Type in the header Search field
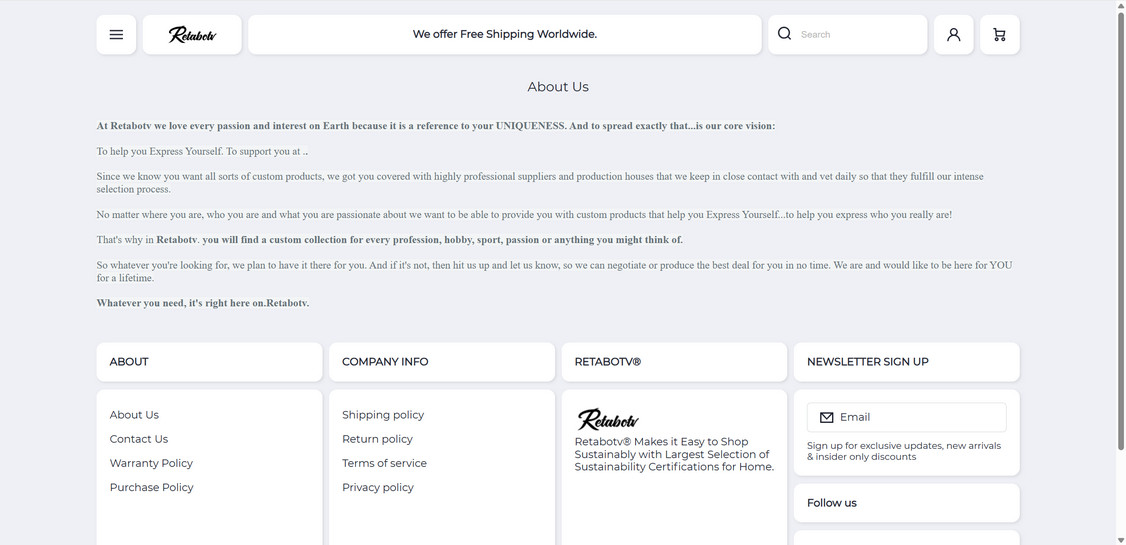1126x545 pixels. click(860, 35)
